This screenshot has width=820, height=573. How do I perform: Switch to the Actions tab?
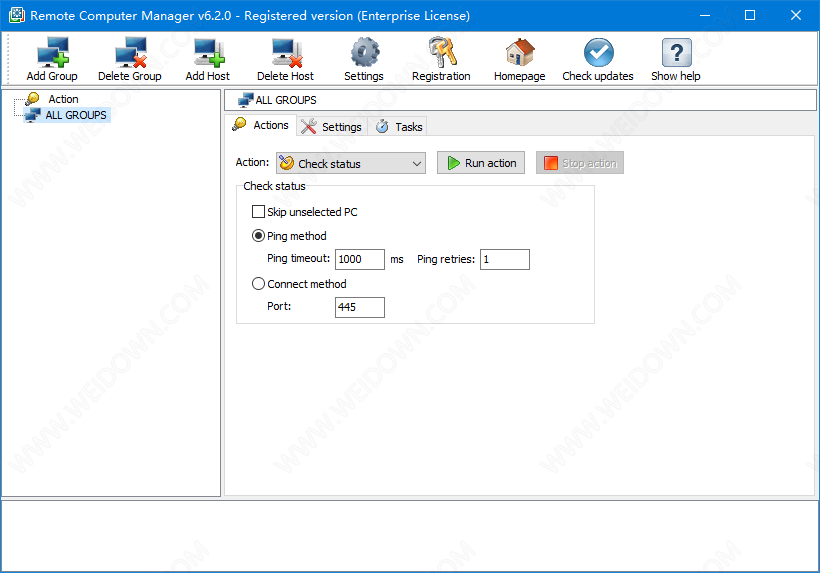[261, 125]
